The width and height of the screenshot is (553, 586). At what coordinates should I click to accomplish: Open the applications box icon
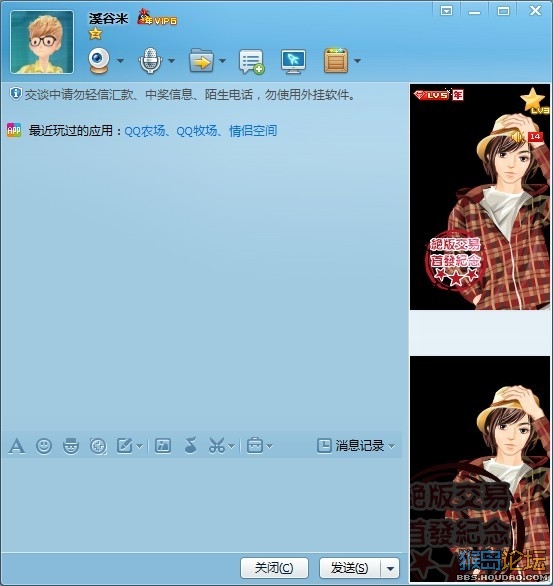point(336,61)
